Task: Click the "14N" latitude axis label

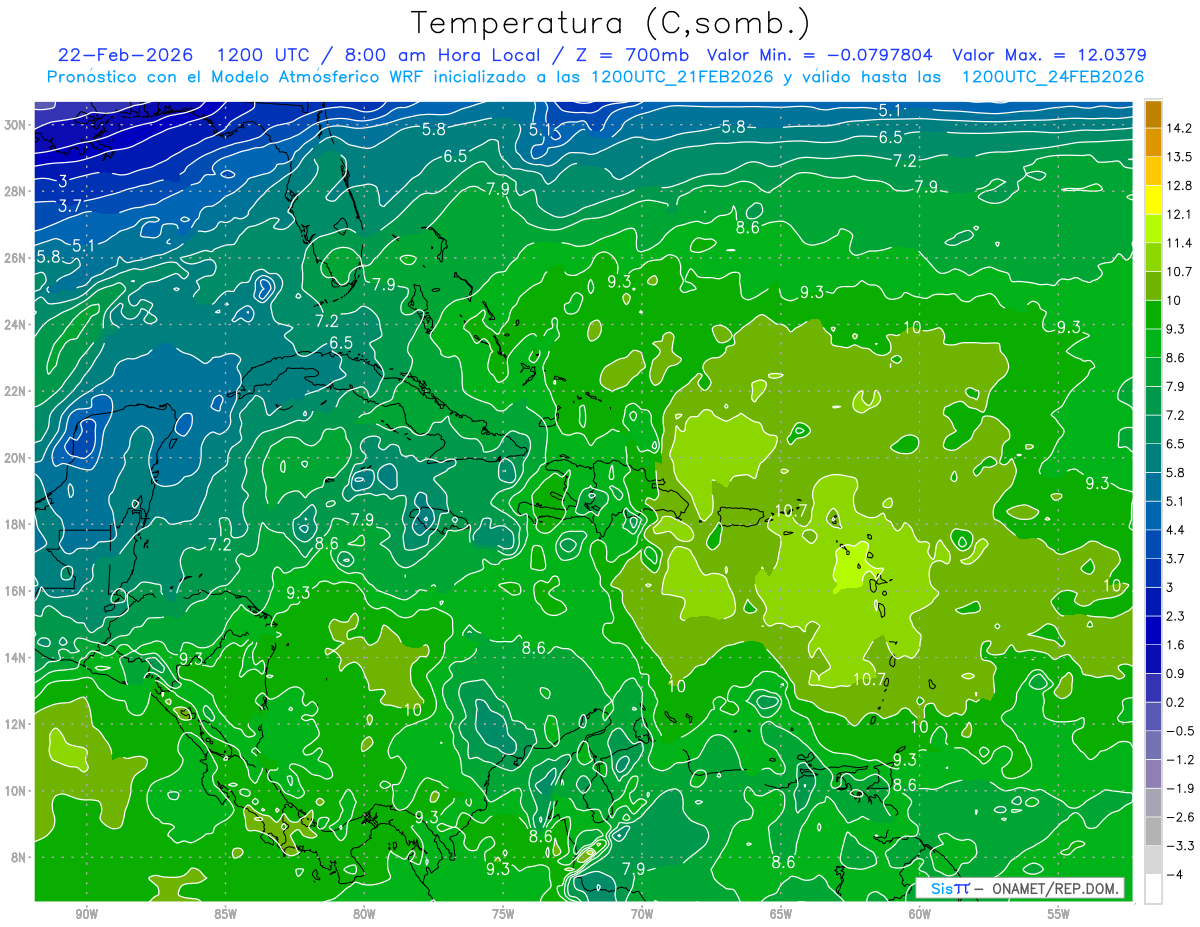Action: click(x=16, y=657)
